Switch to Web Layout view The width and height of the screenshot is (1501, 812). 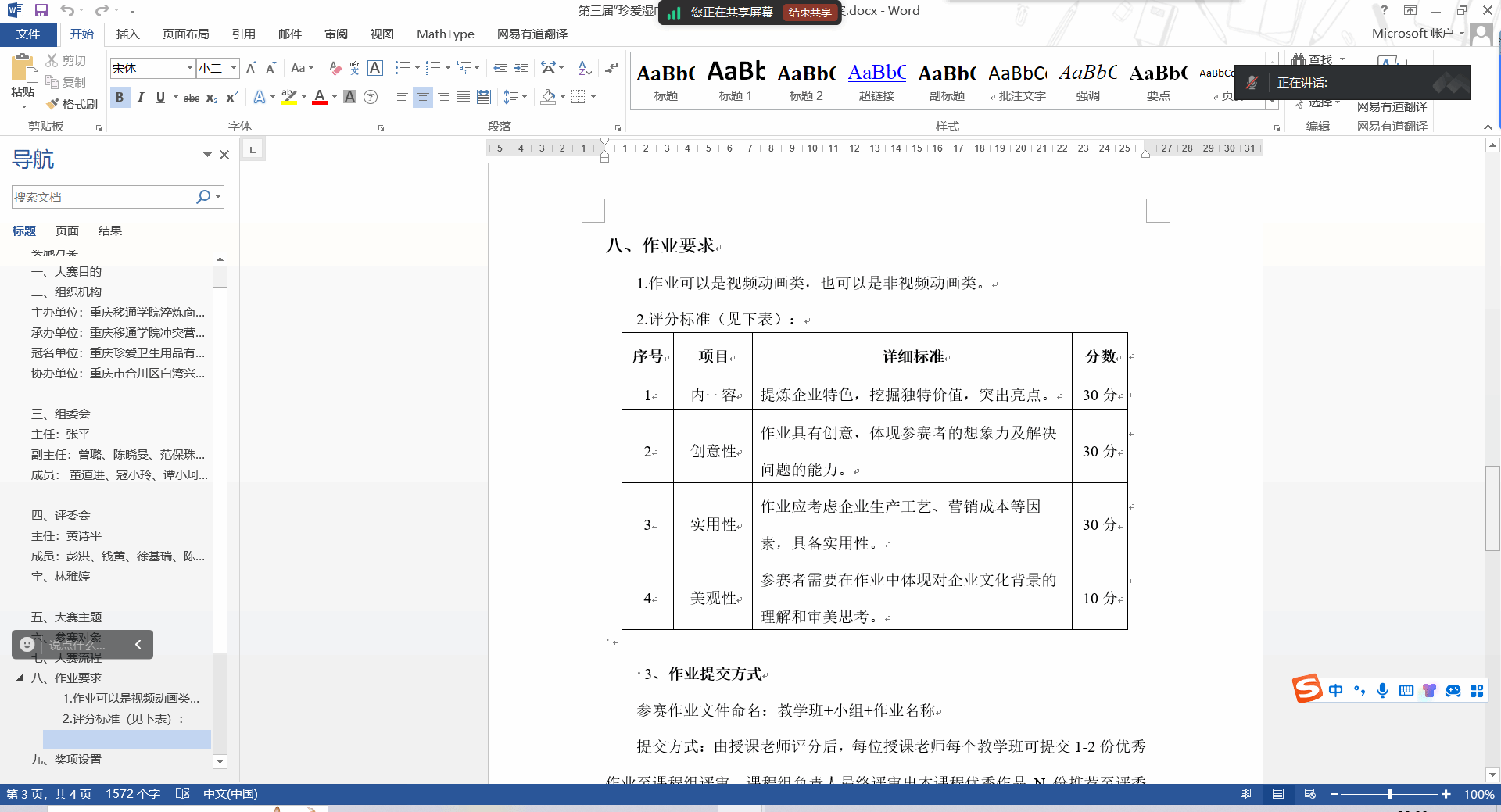[1310, 794]
